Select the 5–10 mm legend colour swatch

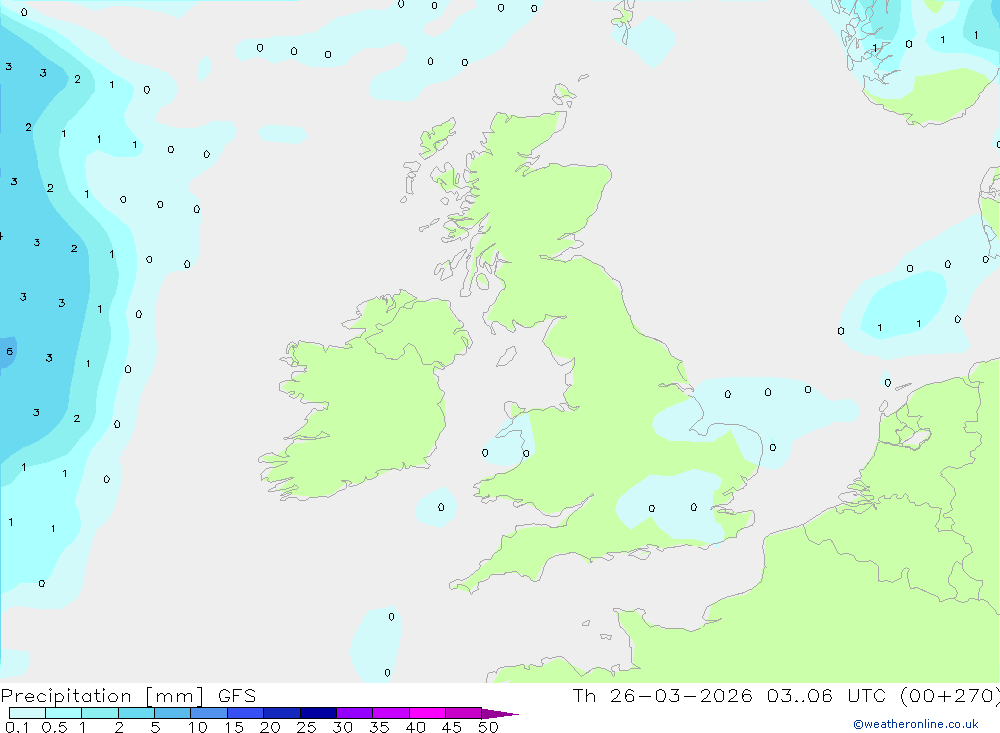173,713
